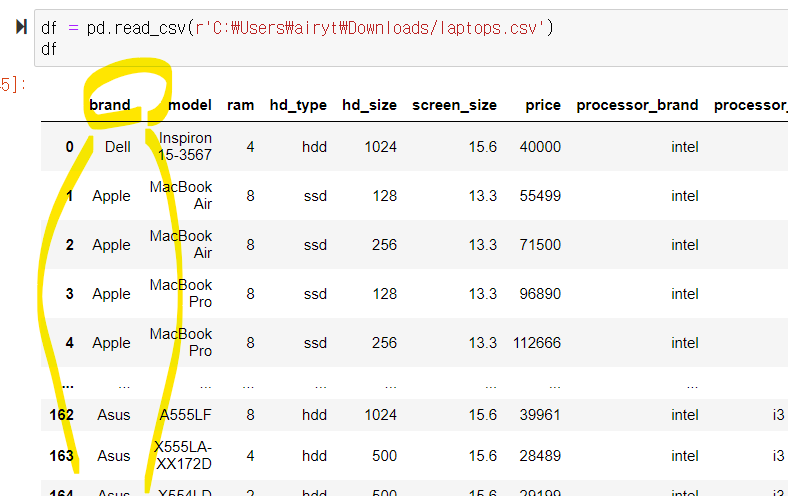Image resolution: width=788 pixels, height=496 pixels.
Task: Click the X555LA-XX172D model cell
Action: click(183, 455)
